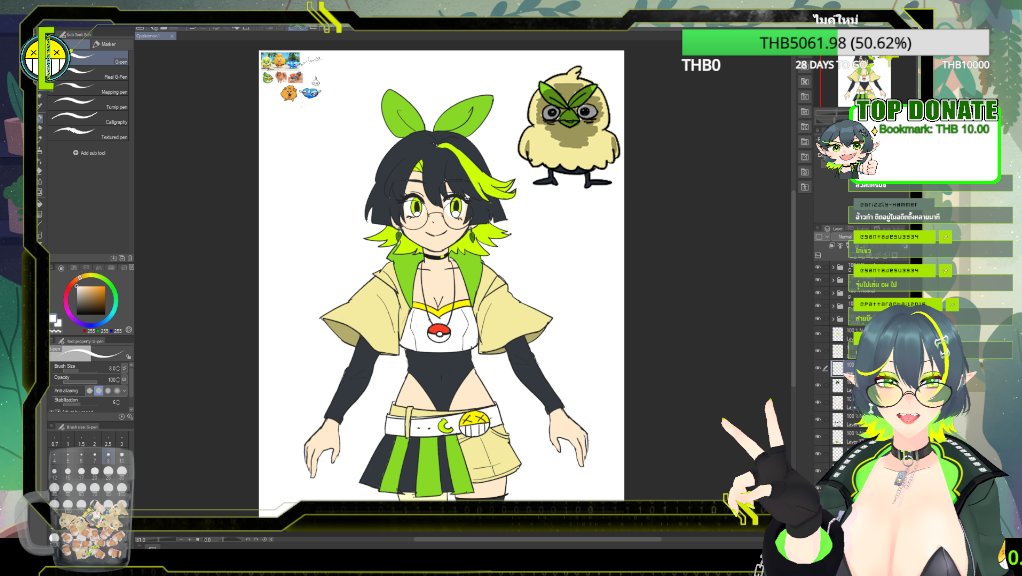Select the main drawing color swatch

coord(53,318)
